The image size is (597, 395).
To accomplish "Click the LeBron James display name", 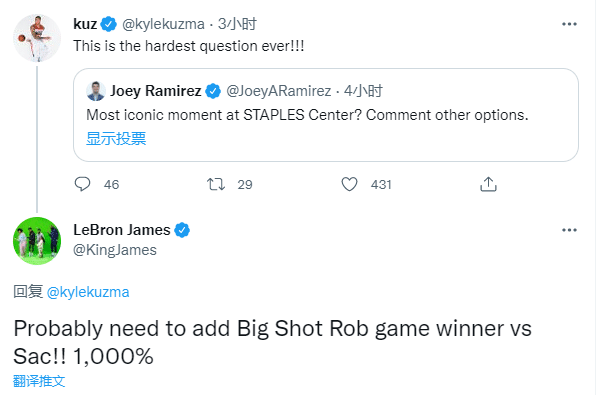I will click(122, 230).
